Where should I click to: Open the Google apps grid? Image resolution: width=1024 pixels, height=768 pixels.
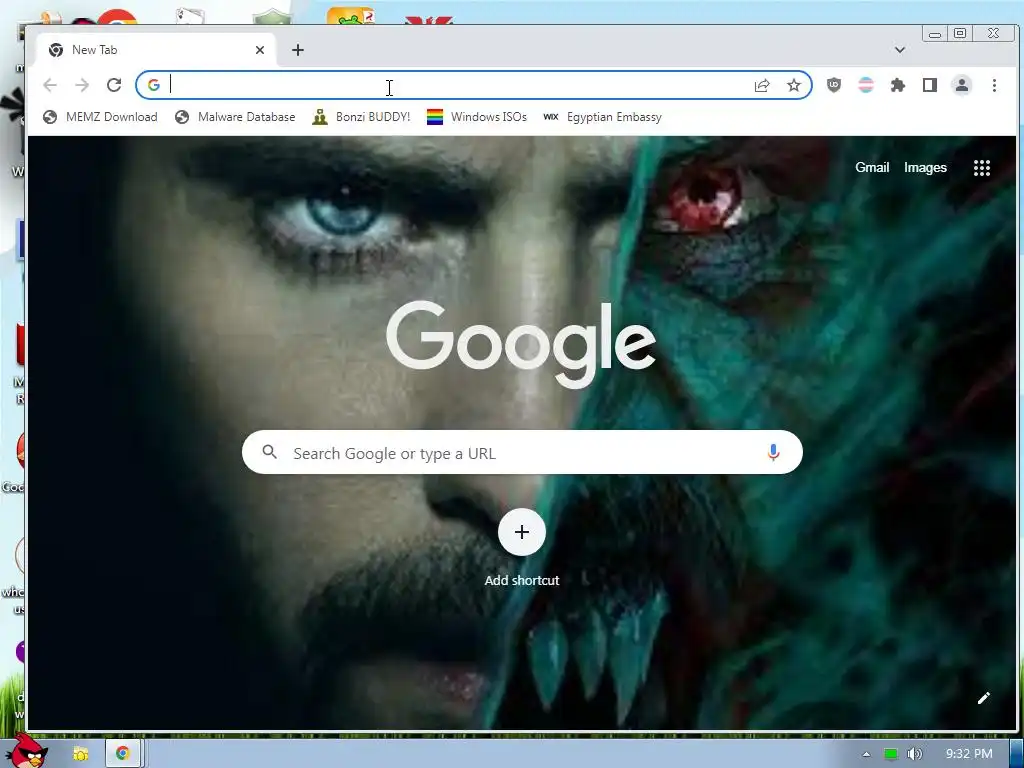click(x=982, y=168)
